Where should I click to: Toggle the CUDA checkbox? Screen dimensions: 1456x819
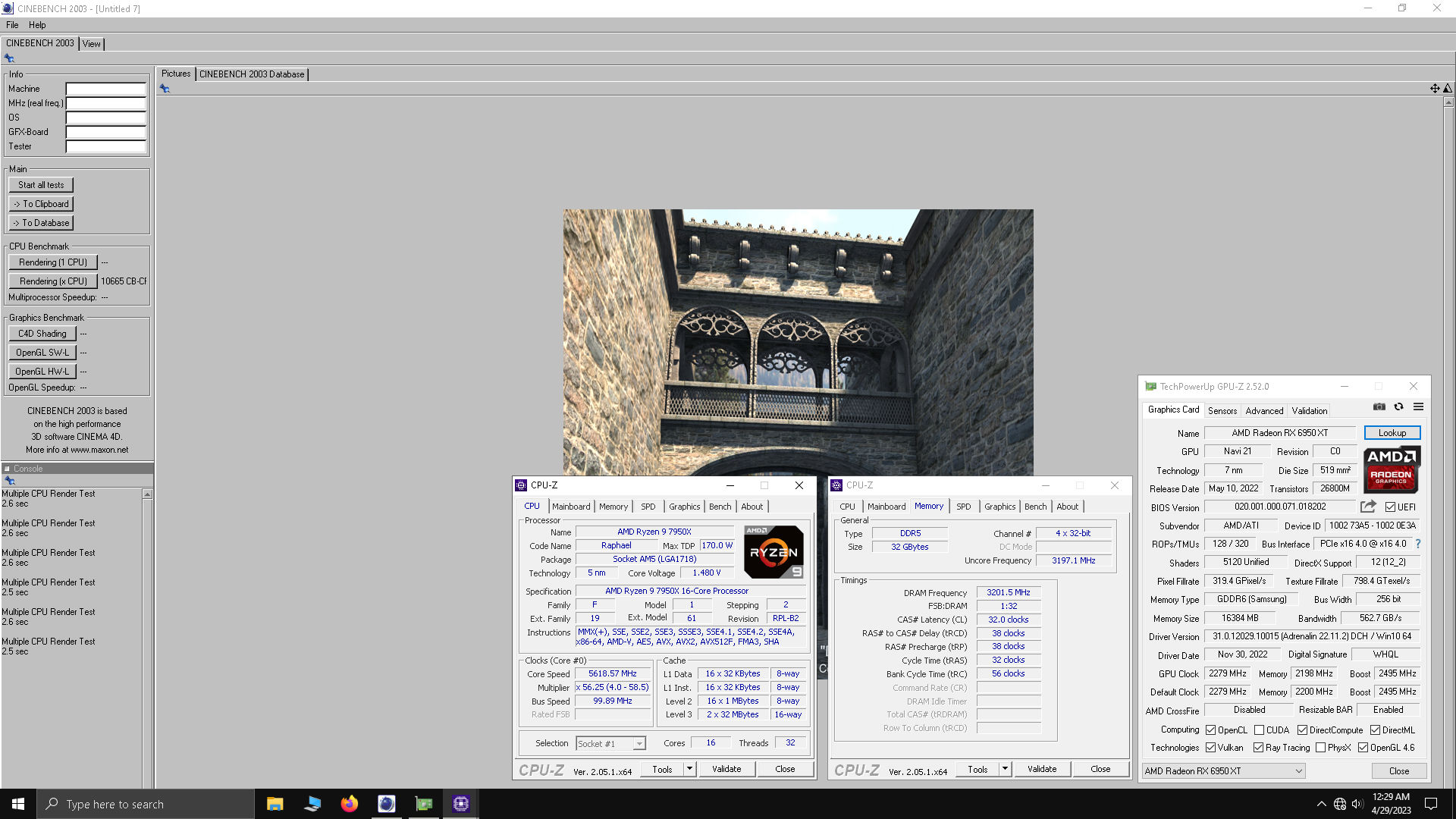[1260, 730]
